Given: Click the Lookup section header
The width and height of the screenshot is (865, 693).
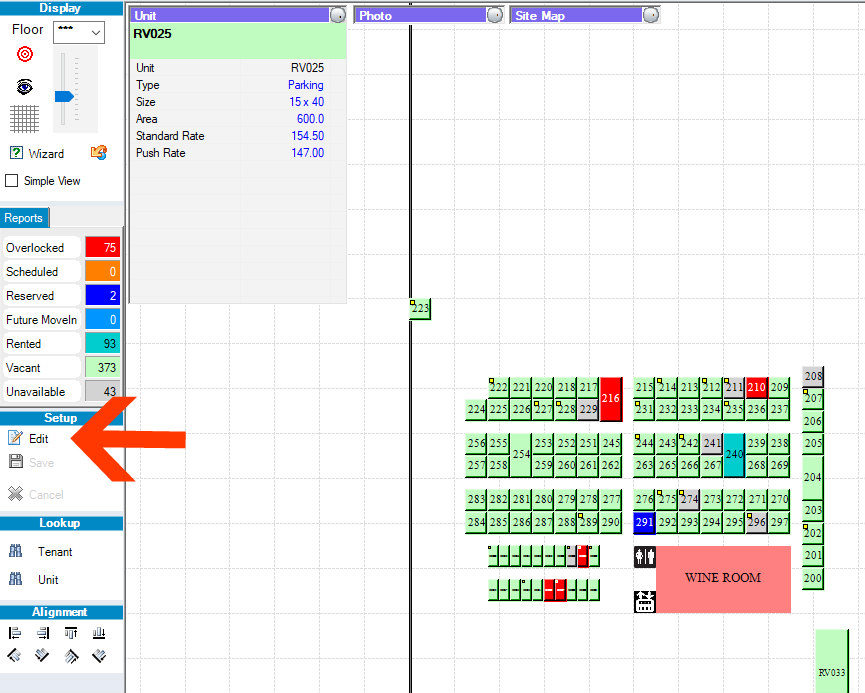Looking at the screenshot, I should click(x=61, y=523).
